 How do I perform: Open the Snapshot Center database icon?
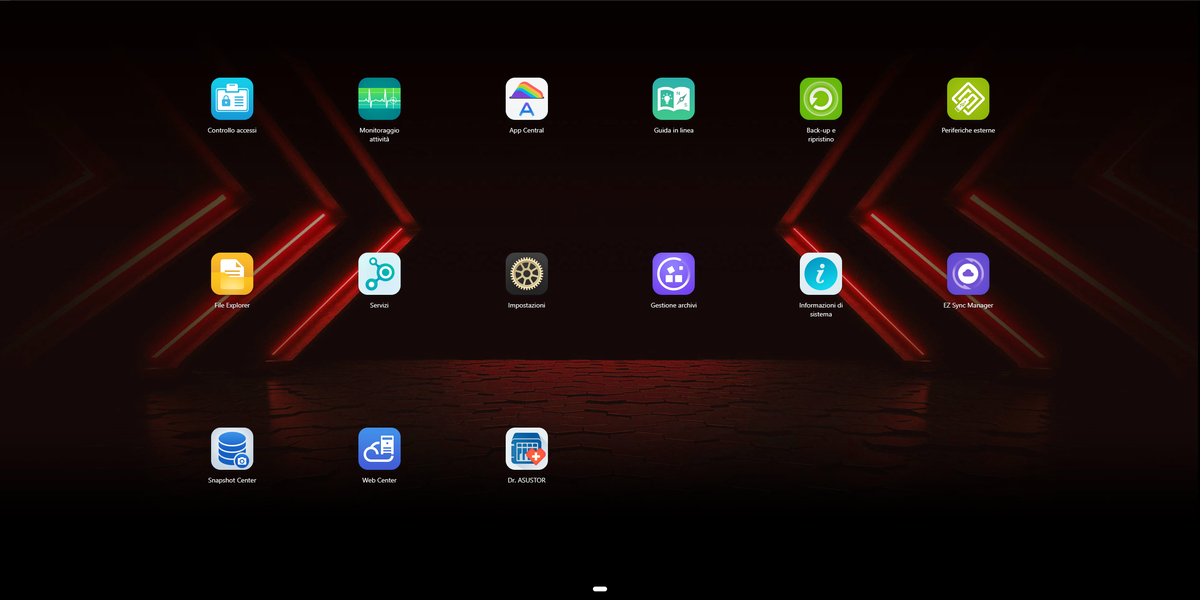[232, 449]
